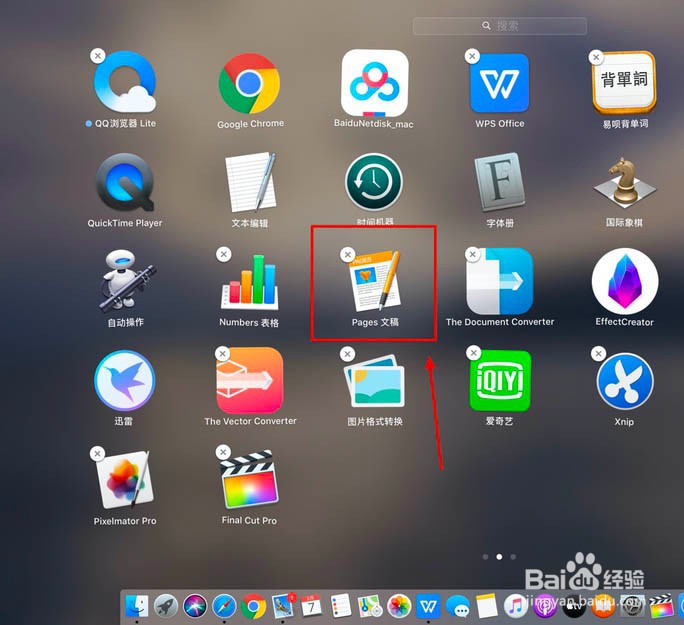Open Maps in the Dock
The height and width of the screenshot is (625, 684).
click(370, 606)
